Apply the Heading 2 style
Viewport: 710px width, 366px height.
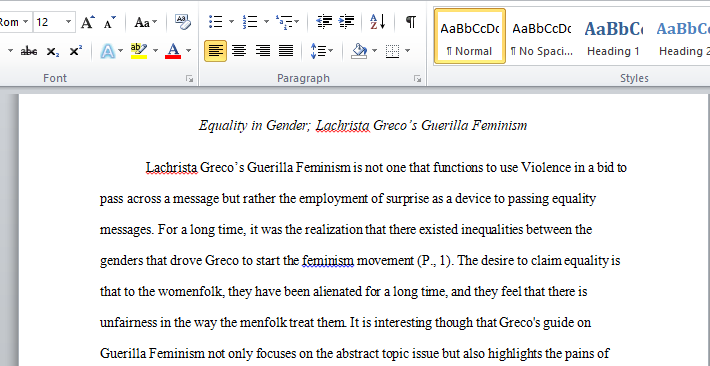click(x=683, y=36)
